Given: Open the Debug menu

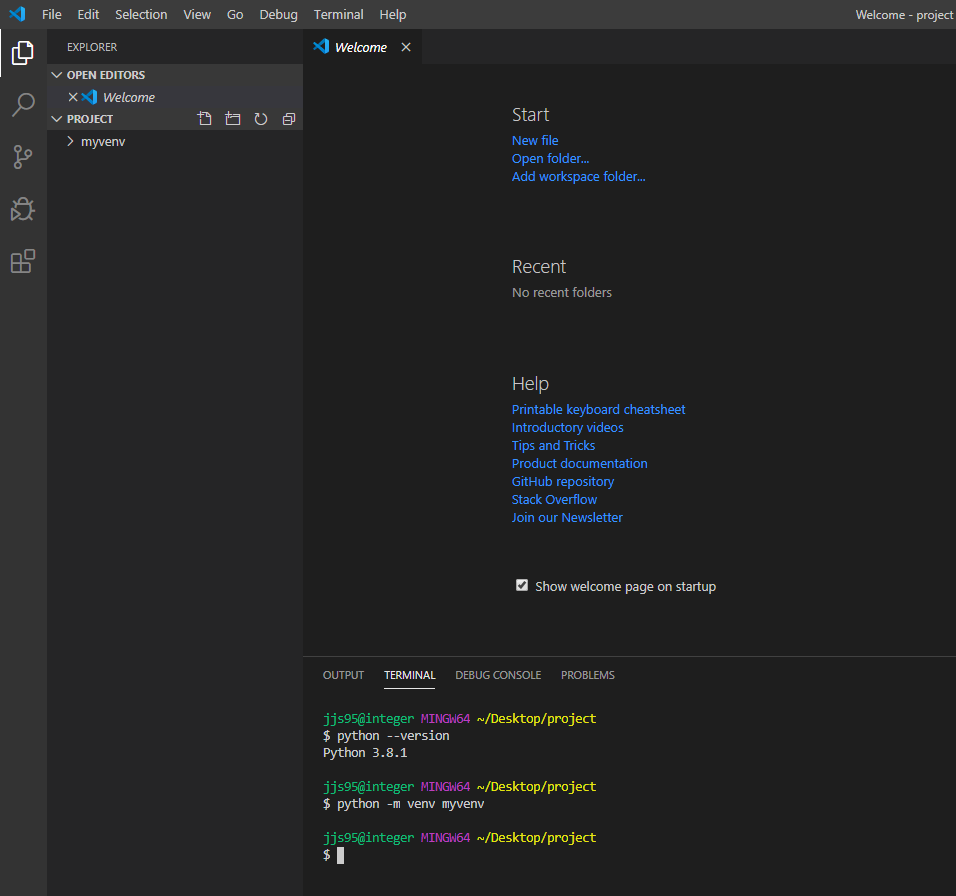Looking at the screenshot, I should pyautogui.click(x=279, y=15).
